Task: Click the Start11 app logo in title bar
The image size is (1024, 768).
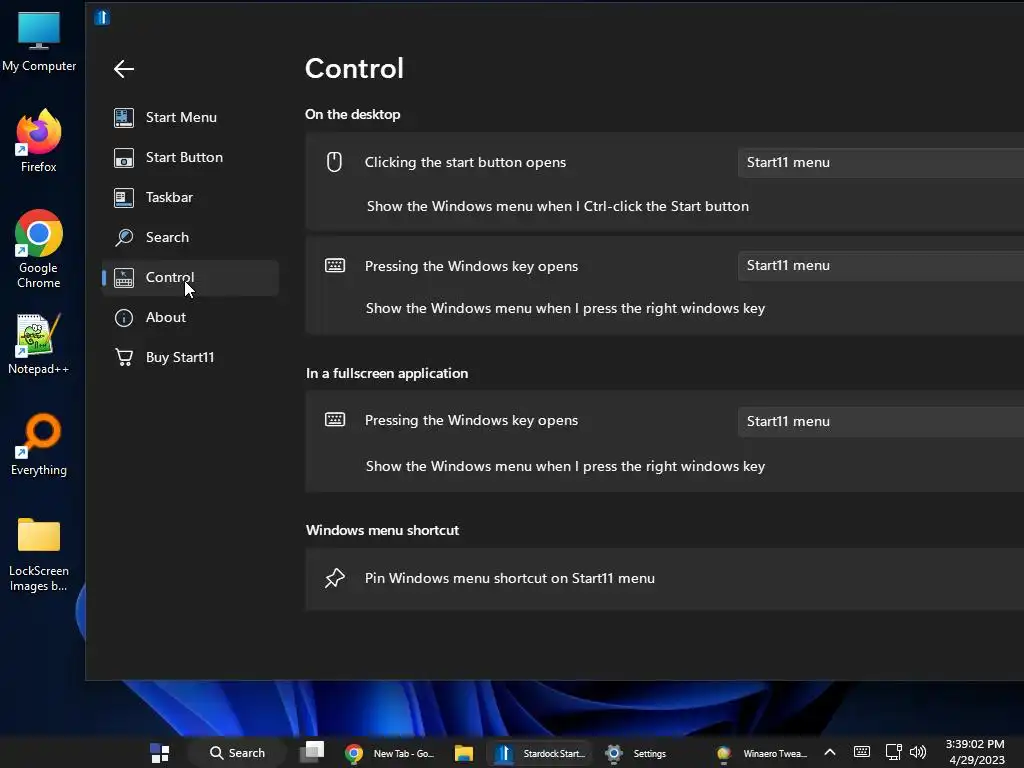Action: tap(102, 17)
